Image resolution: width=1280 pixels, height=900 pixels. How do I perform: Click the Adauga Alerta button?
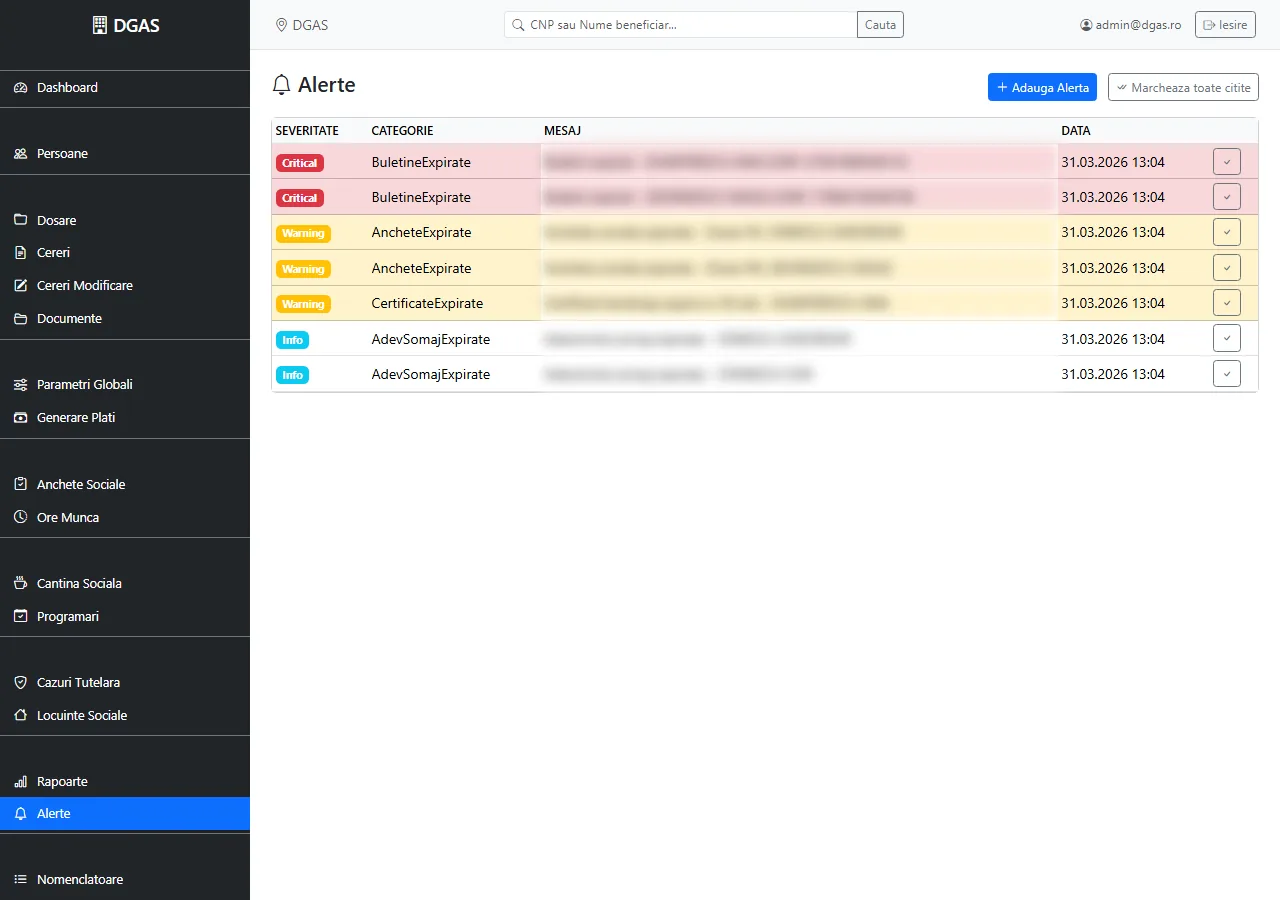tap(1042, 87)
